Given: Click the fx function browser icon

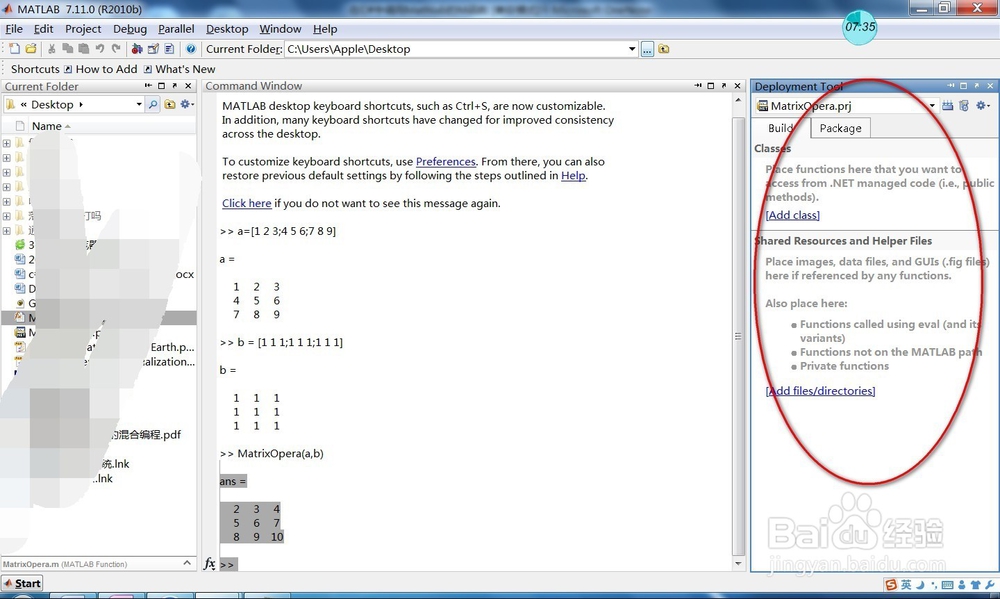Looking at the screenshot, I should [209, 564].
